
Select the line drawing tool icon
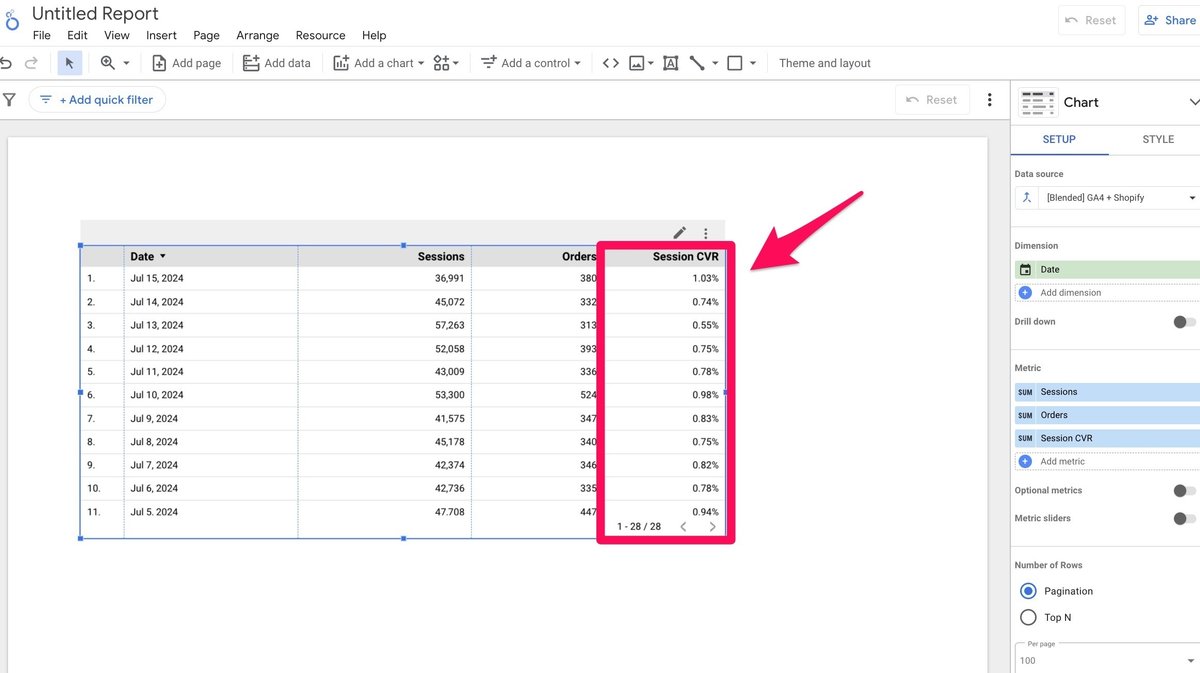pos(697,63)
